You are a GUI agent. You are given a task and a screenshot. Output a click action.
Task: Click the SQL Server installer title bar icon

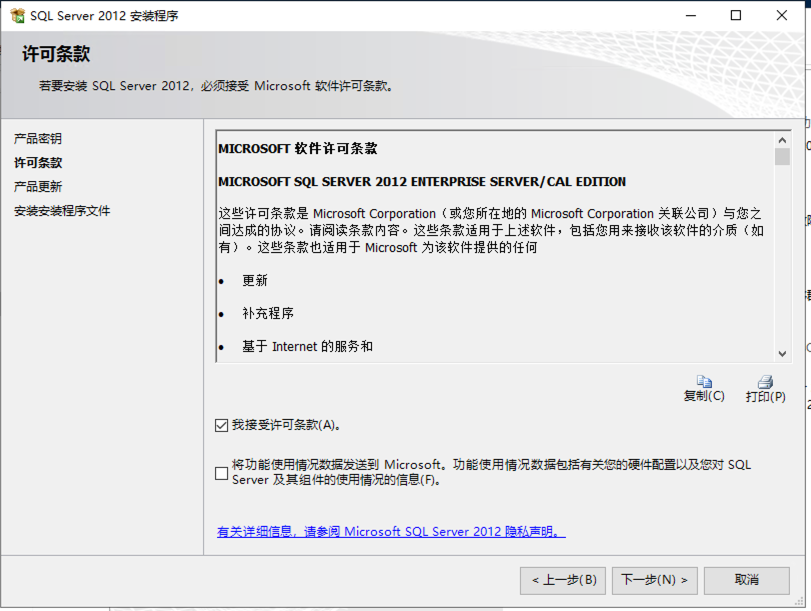[x=17, y=16]
